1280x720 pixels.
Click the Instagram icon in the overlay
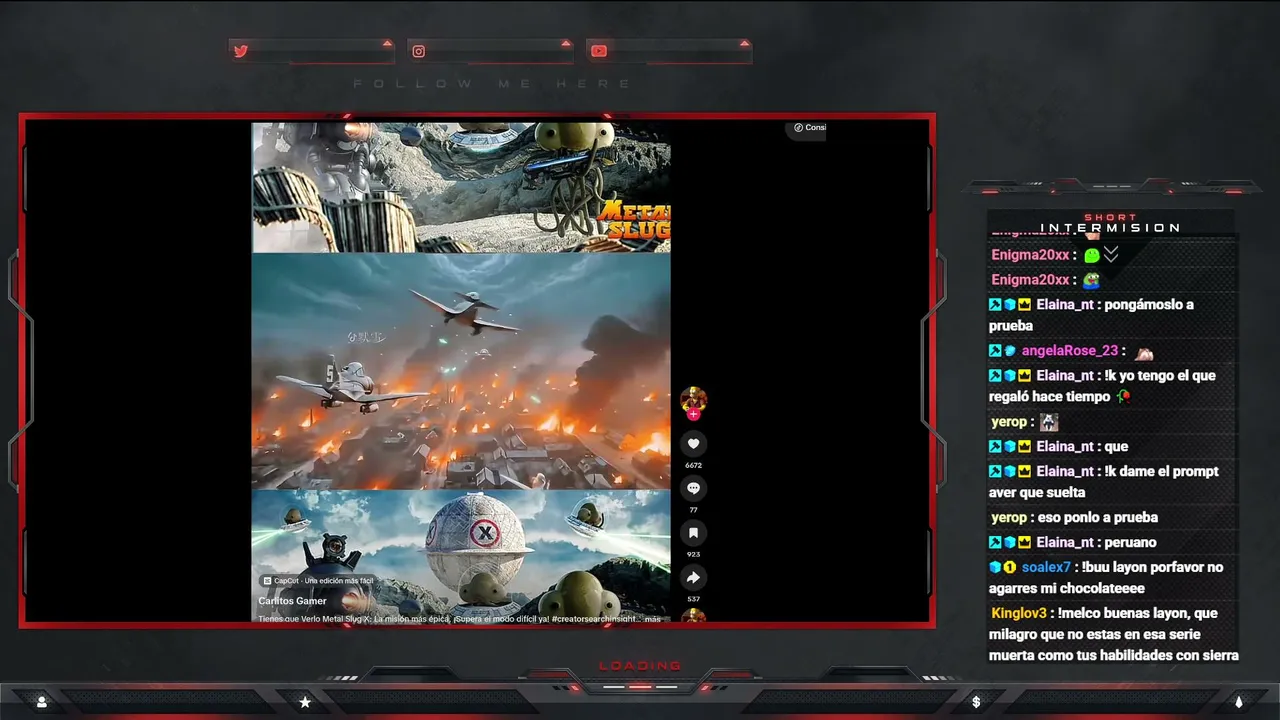[419, 51]
